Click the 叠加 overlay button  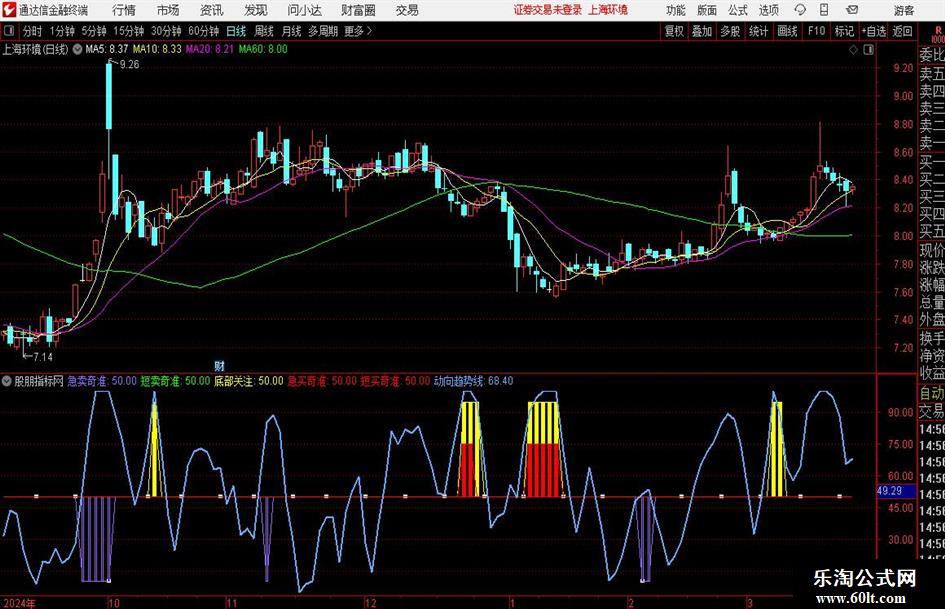pos(702,31)
